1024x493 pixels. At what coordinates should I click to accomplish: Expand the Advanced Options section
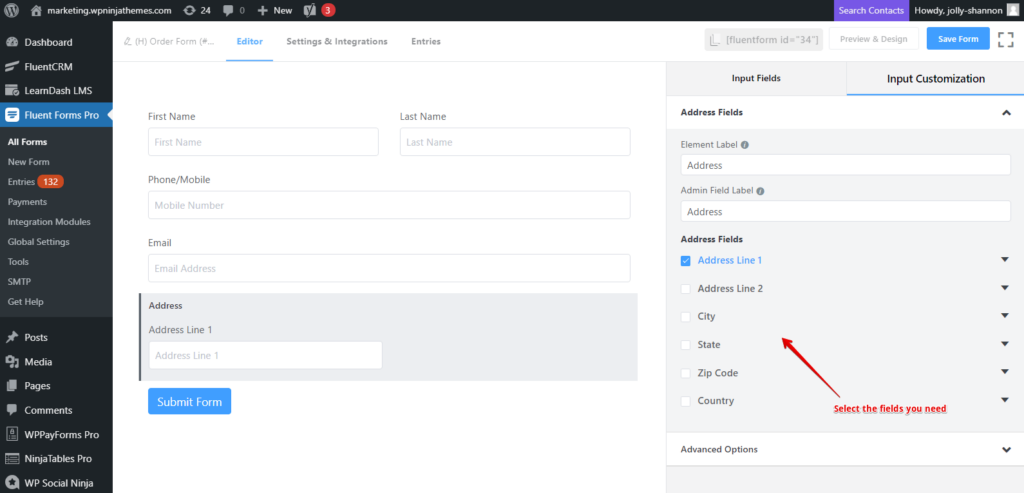click(x=845, y=449)
